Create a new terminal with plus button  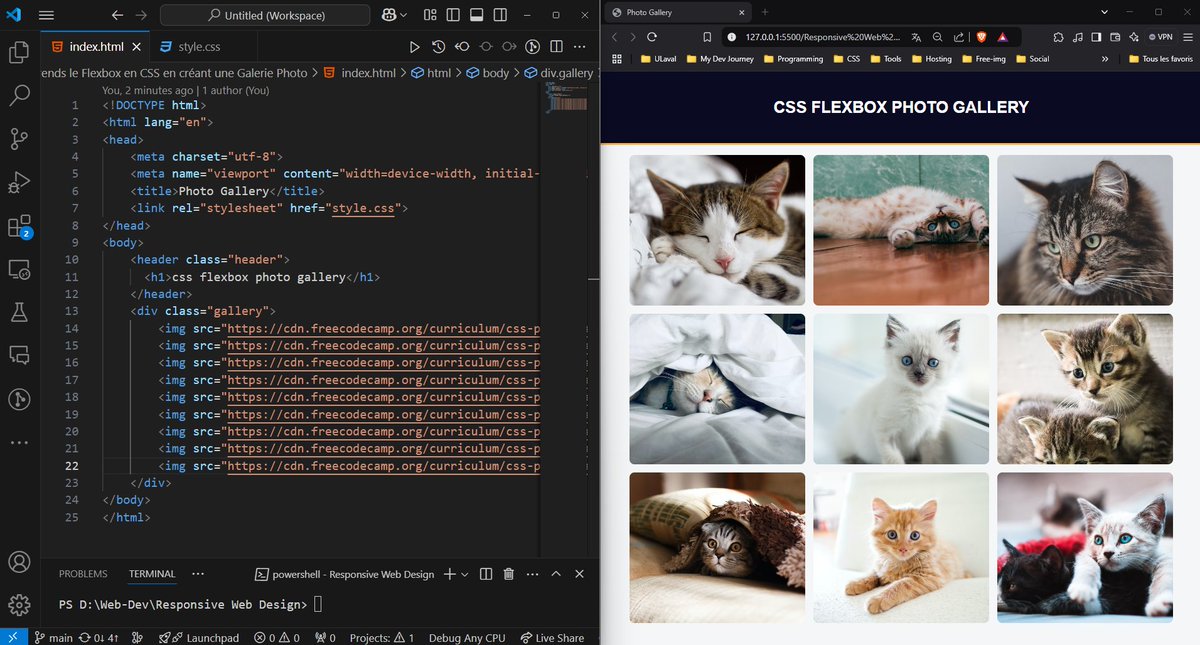450,574
